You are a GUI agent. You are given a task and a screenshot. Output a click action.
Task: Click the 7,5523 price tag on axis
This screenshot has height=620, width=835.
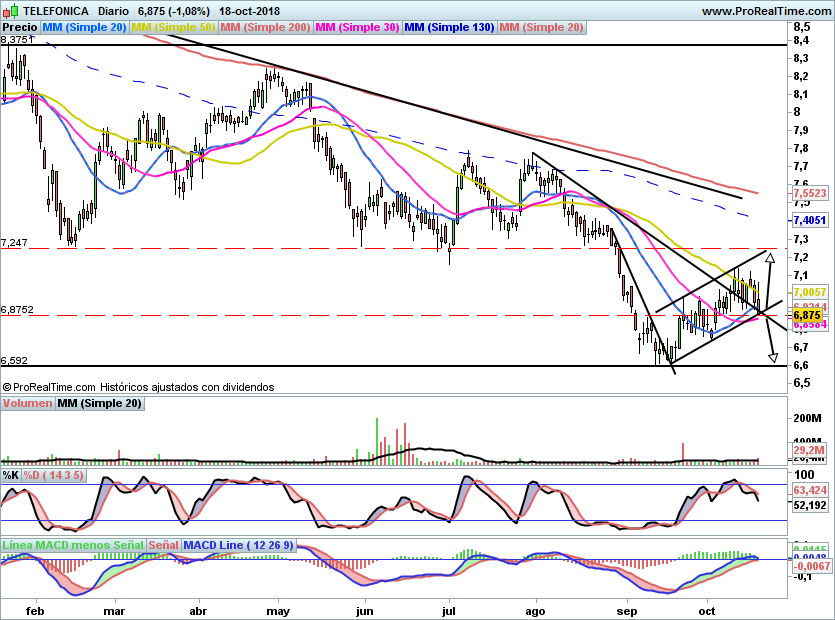click(810, 193)
